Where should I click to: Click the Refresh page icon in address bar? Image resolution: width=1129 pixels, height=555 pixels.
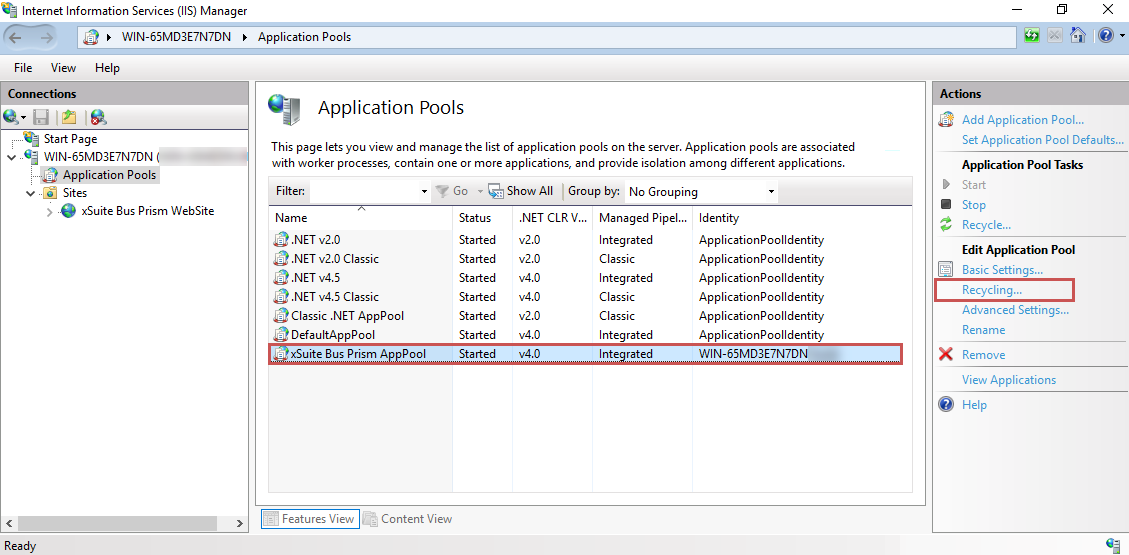(x=1032, y=35)
